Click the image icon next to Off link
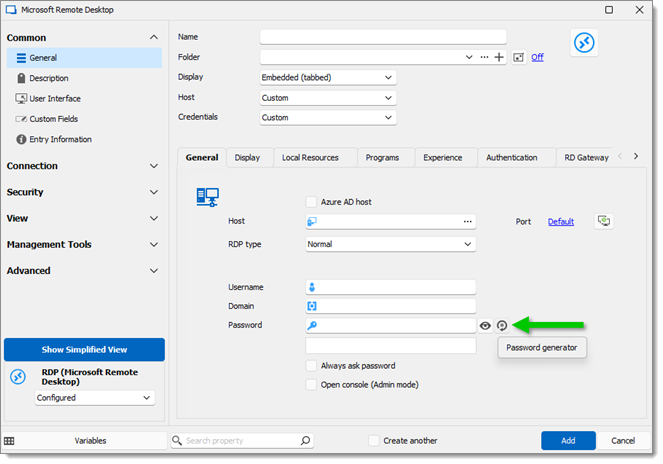Image resolution: width=663 pixels, height=464 pixels. [x=518, y=57]
